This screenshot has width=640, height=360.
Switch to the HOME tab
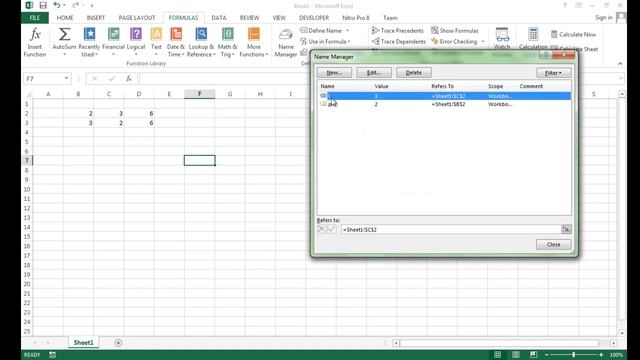pyautogui.click(x=65, y=18)
